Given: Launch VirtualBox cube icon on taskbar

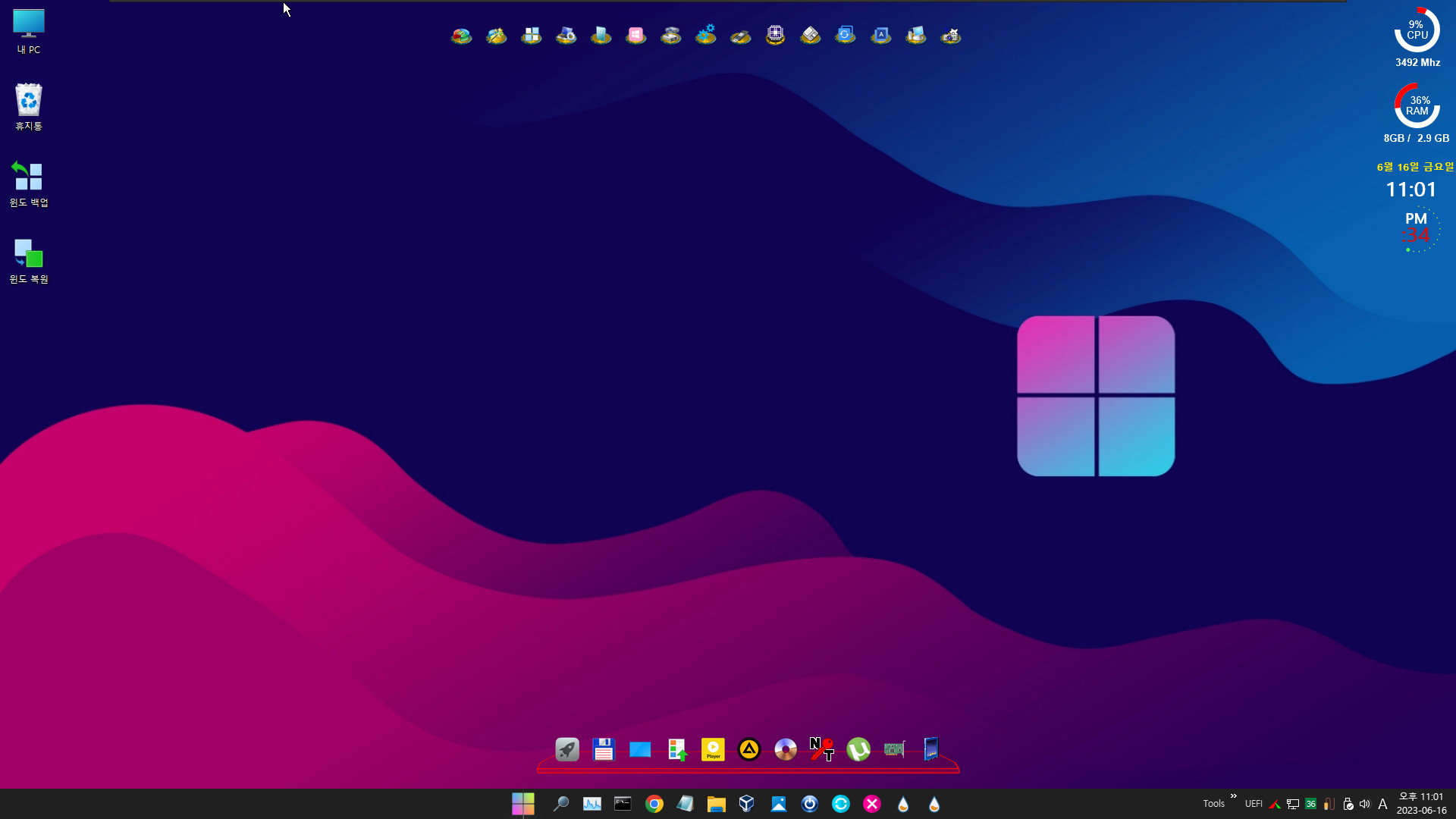Looking at the screenshot, I should (x=747, y=804).
